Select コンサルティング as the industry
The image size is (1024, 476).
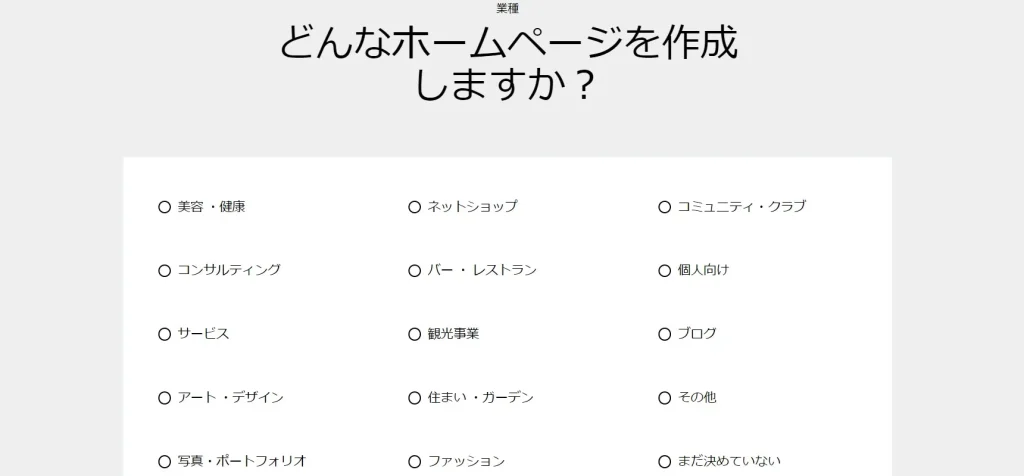tap(165, 270)
